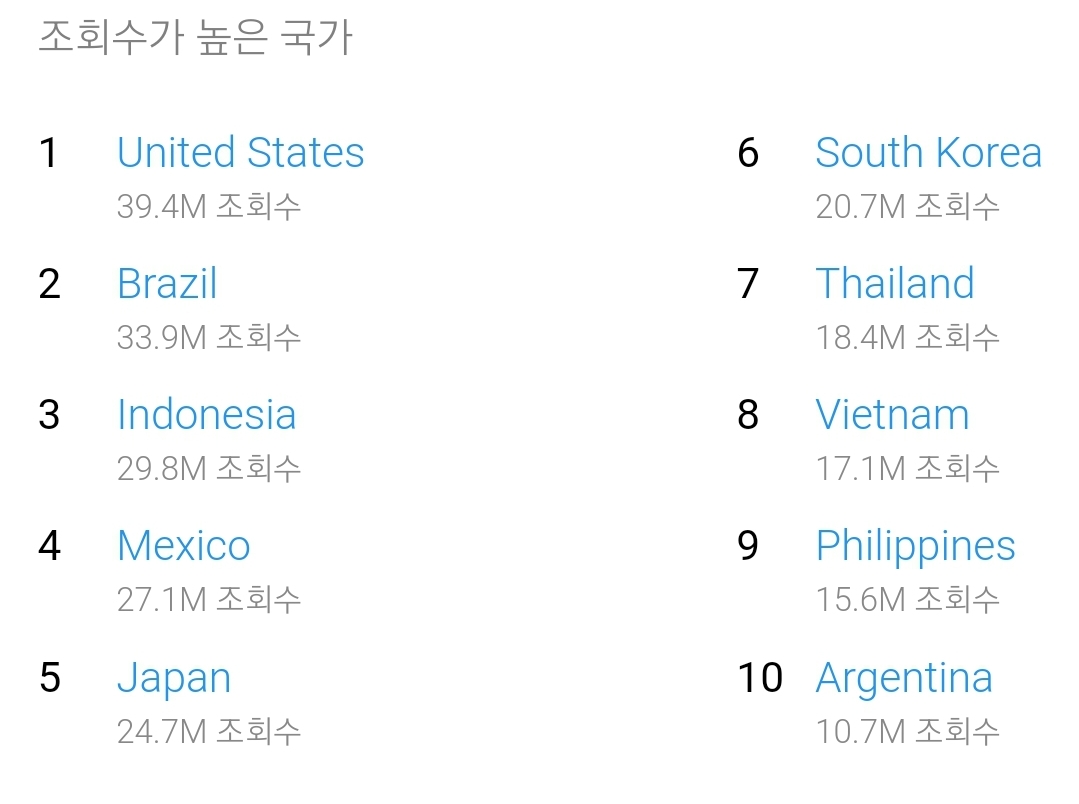This screenshot has height=804, width=1079.
Task: Open the Mexico link
Action: tap(183, 546)
